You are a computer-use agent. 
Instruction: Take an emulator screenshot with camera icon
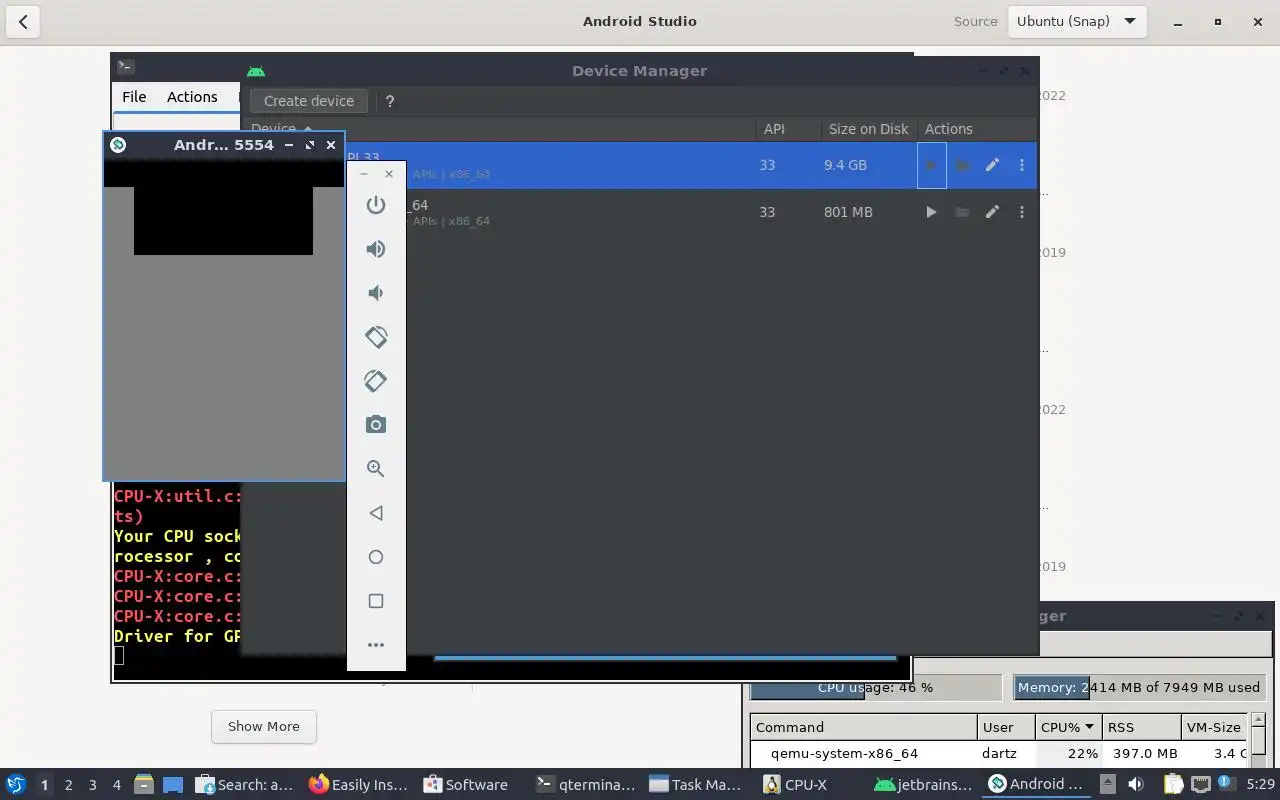(x=376, y=425)
